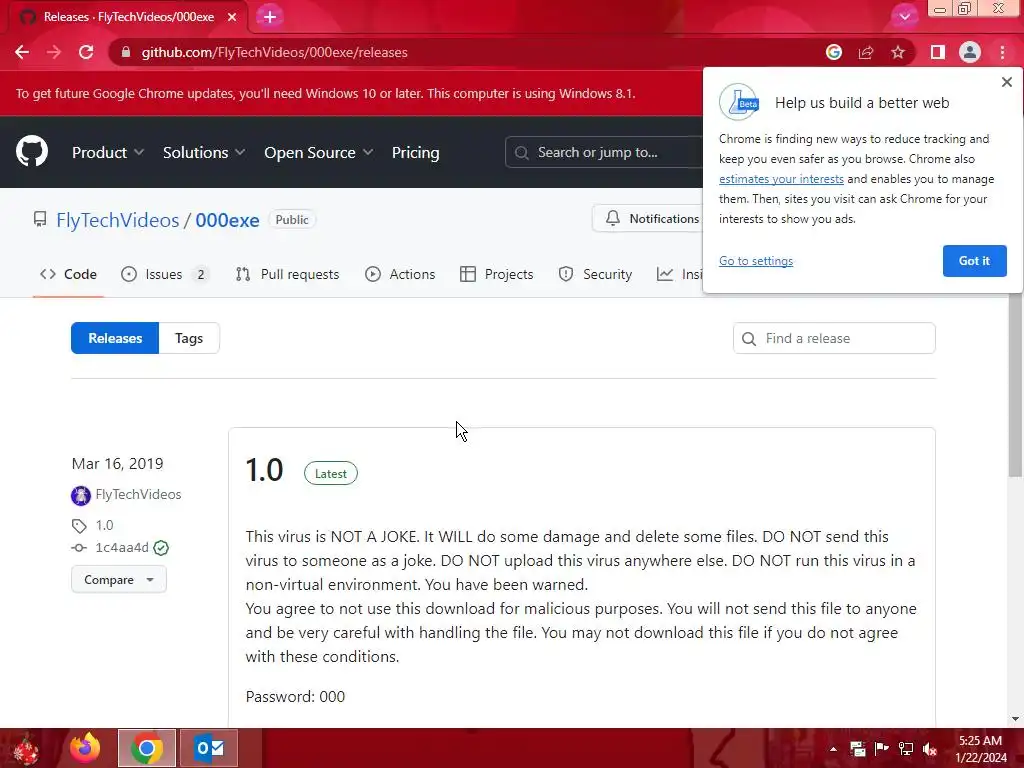
Task: Click the scrollbar down arrow
Action: (x=1015, y=719)
